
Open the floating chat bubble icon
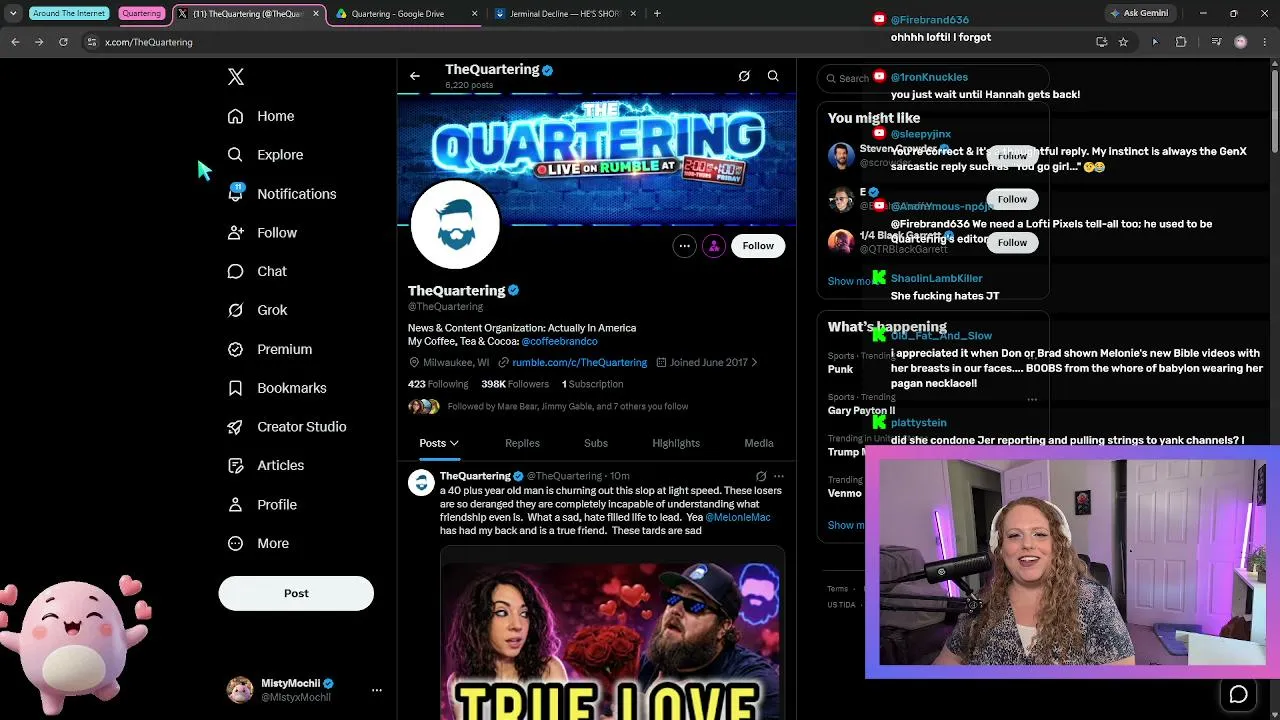[1239, 694]
